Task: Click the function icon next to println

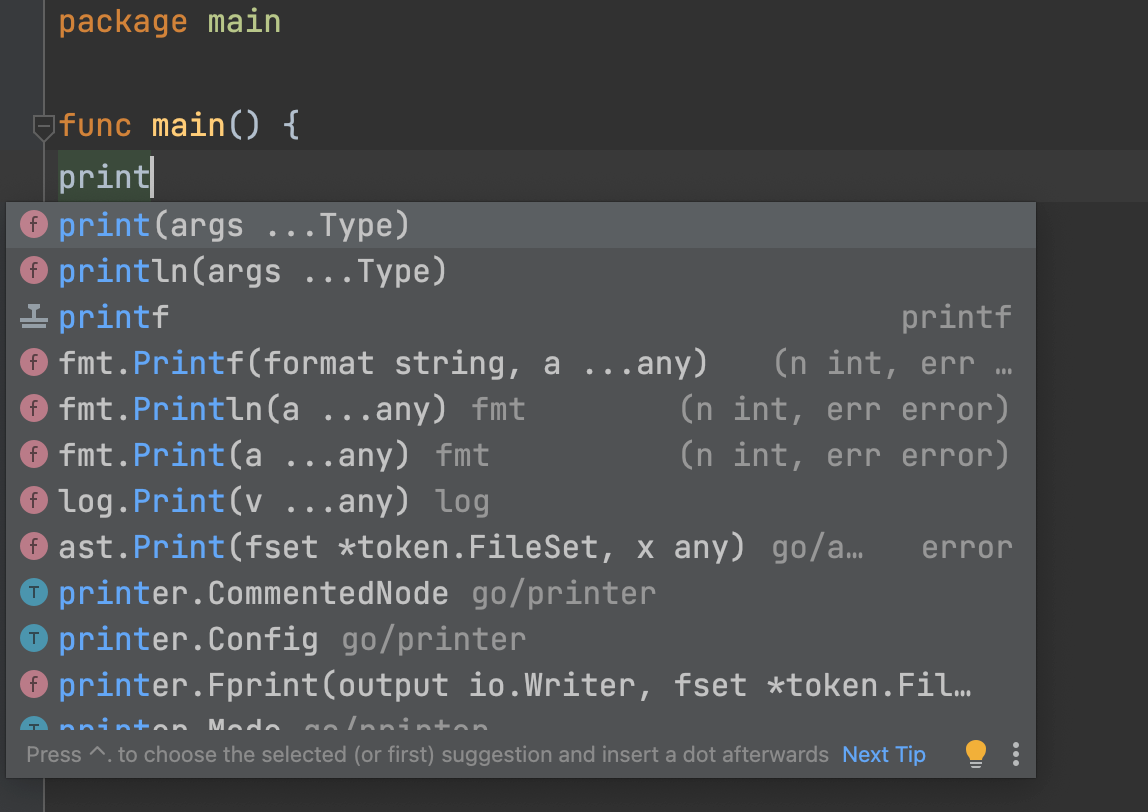Action: click(x=34, y=271)
